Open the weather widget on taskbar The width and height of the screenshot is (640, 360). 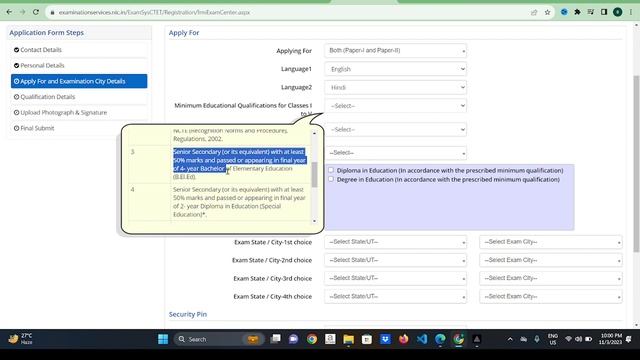(20, 339)
